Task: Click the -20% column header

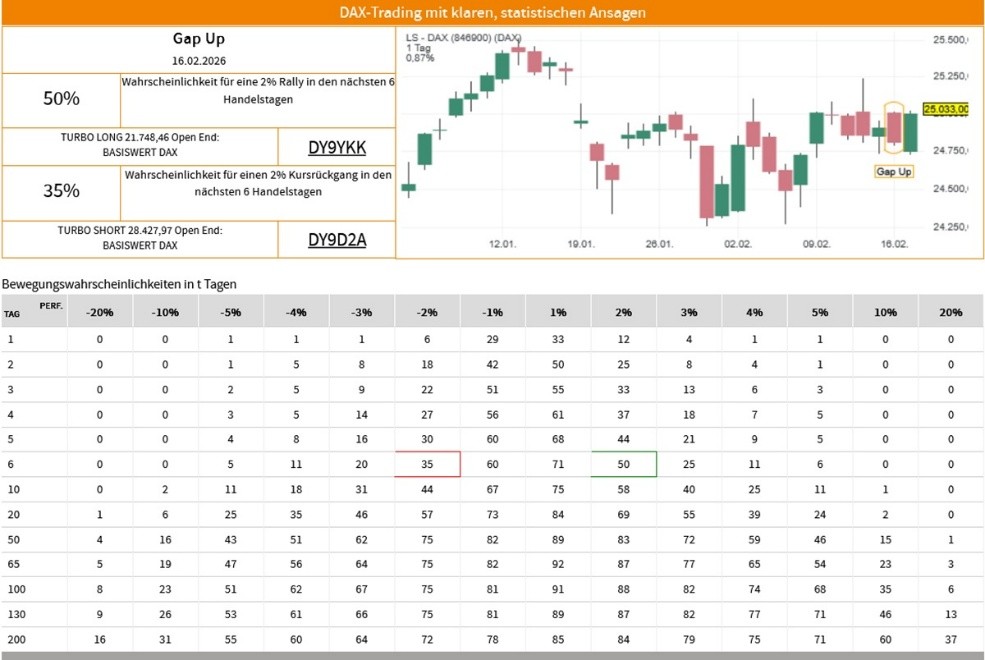Action: click(100, 312)
